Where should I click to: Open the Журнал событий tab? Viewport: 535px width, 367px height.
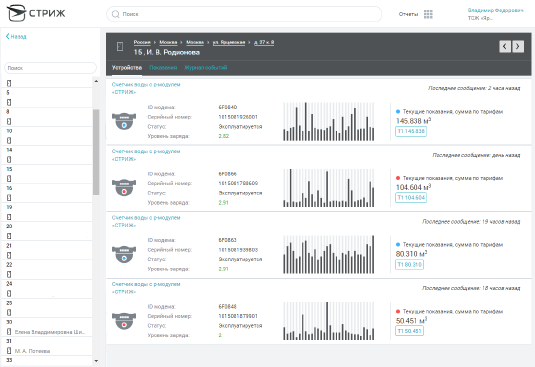pos(206,68)
